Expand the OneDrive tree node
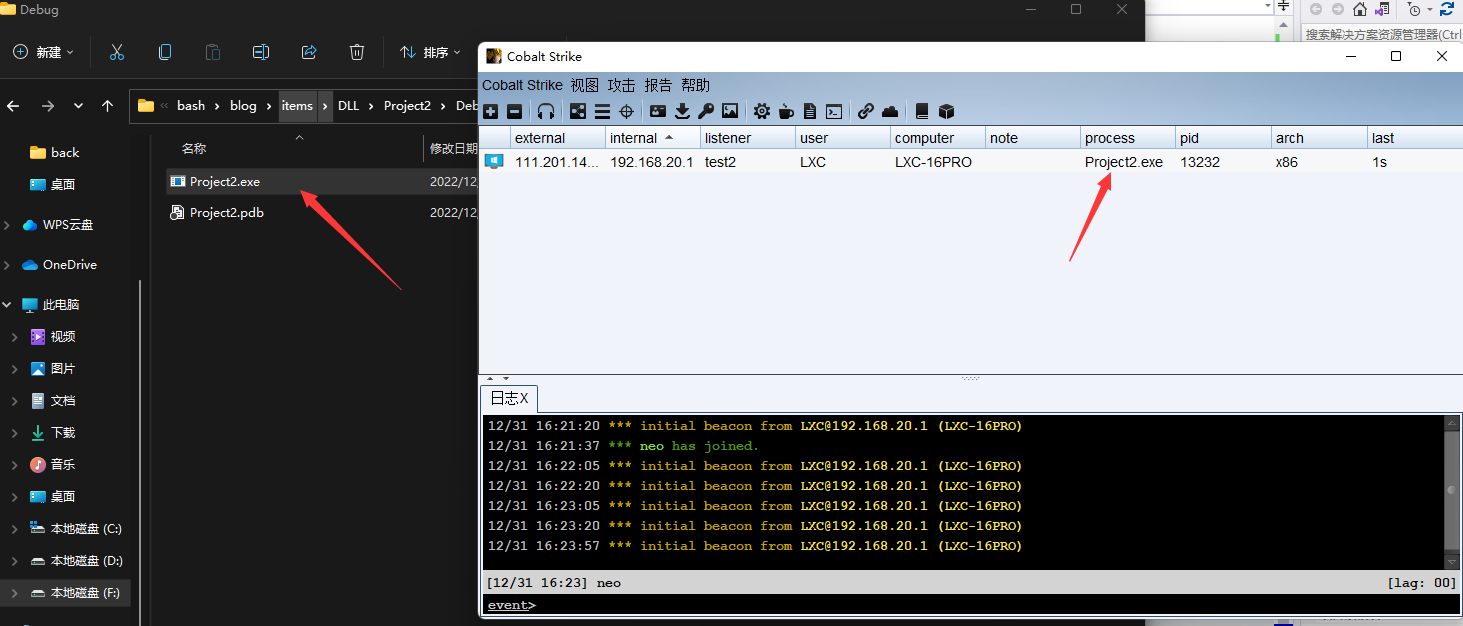The height and width of the screenshot is (626, 1463). [8, 265]
